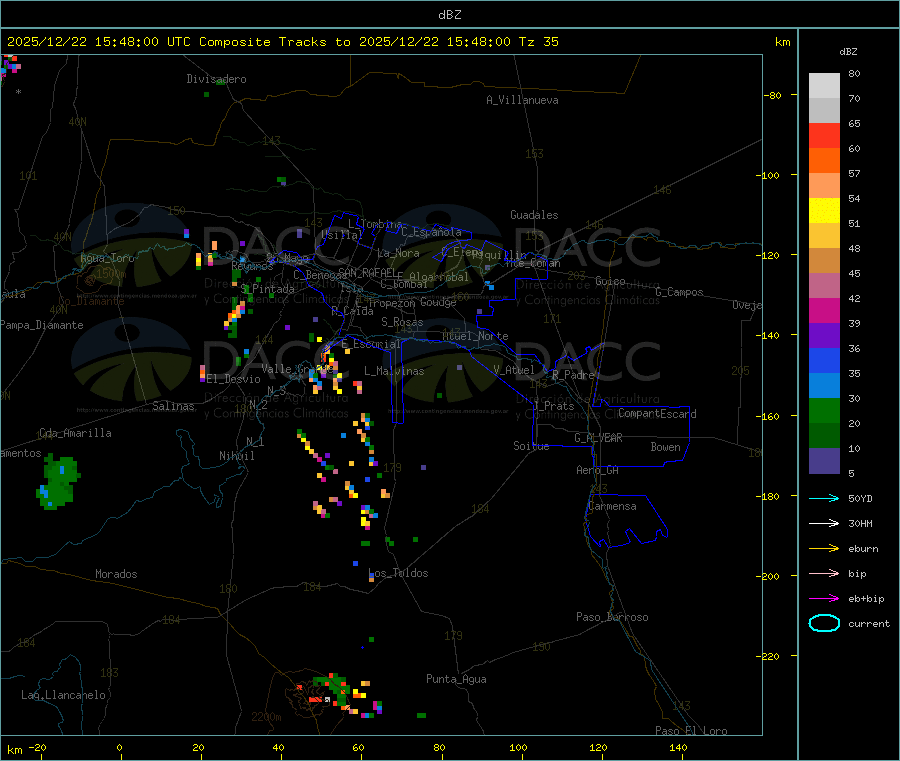Click the white 30HM arrow in legend
This screenshot has width=900, height=761.
point(824,523)
